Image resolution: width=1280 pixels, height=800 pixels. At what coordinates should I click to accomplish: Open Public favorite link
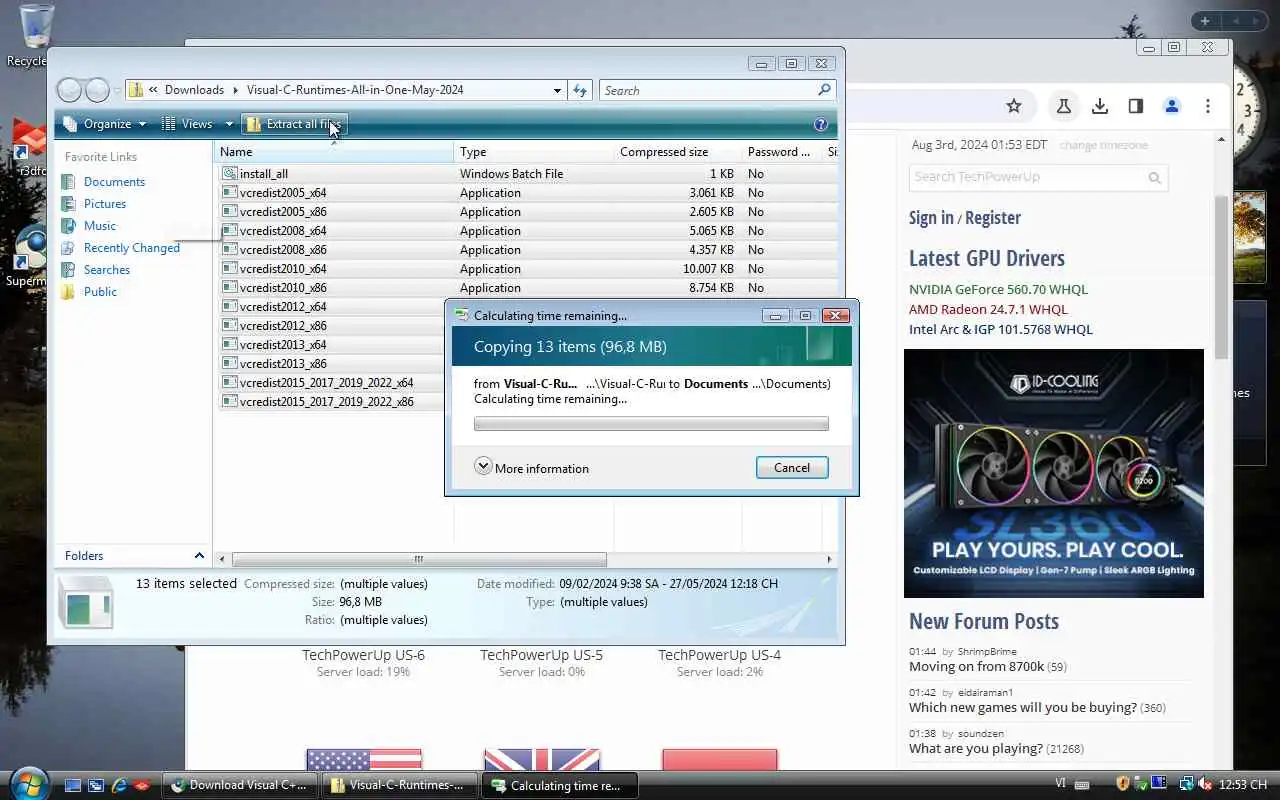tap(100, 292)
